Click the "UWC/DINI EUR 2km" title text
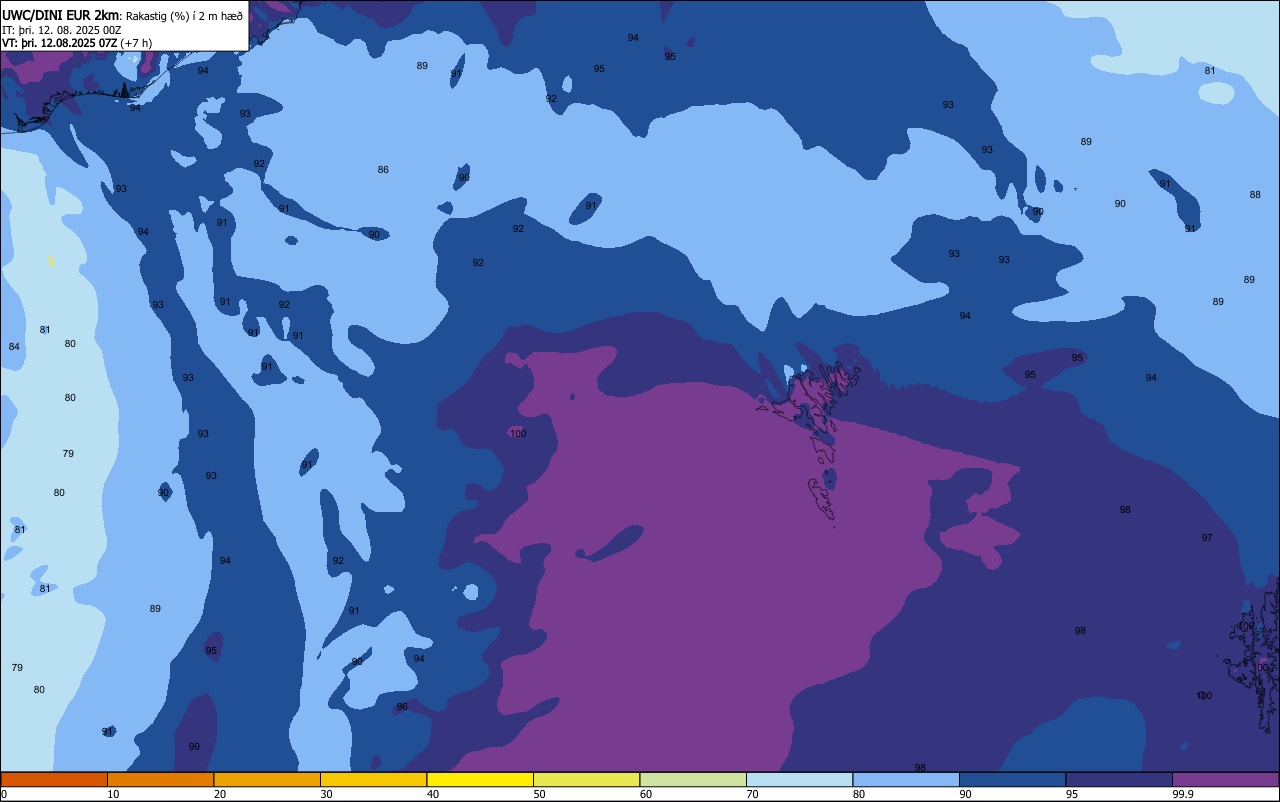This screenshot has width=1280, height=802. (x=60, y=15)
